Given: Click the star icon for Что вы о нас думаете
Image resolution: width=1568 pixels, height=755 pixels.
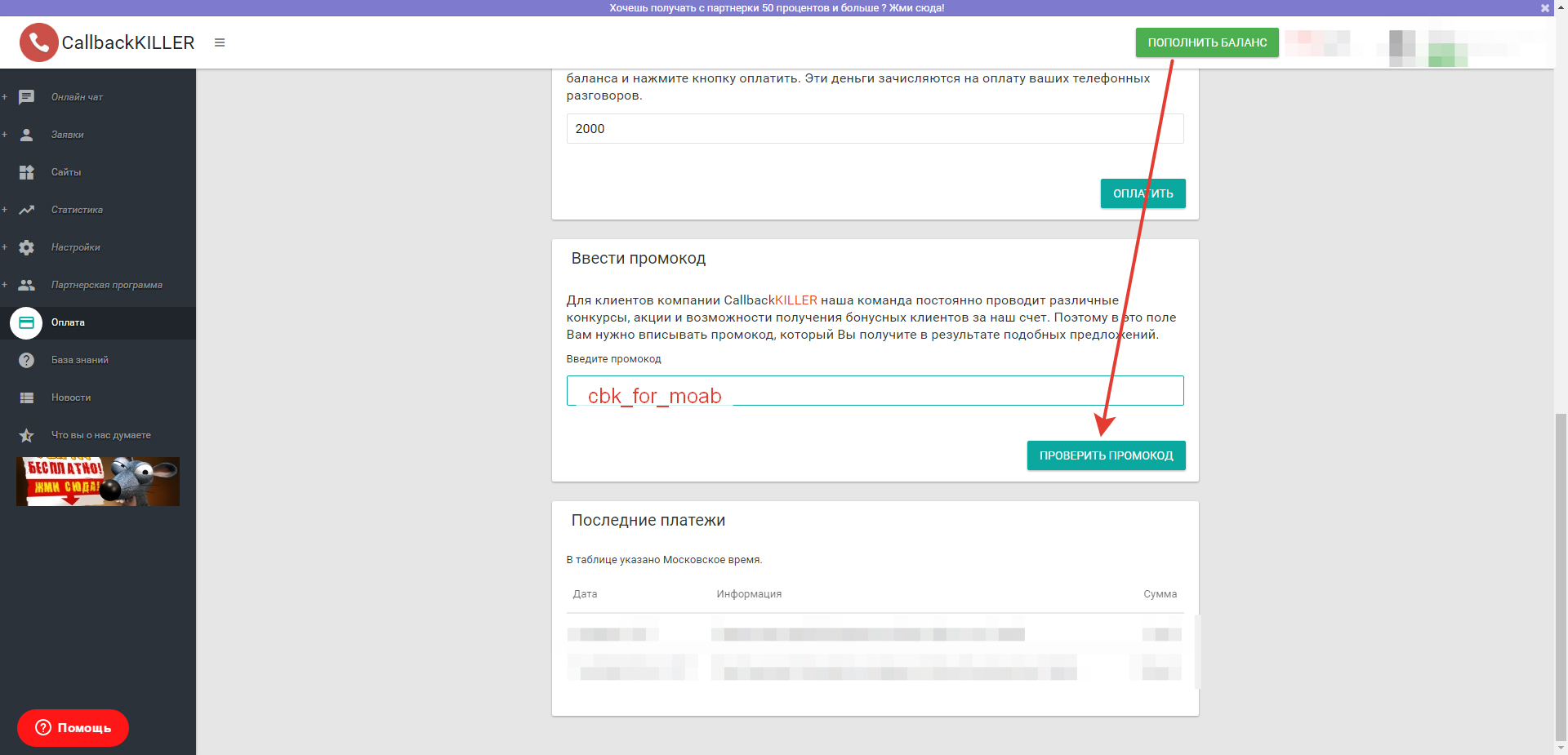Looking at the screenshot, I should click(x=26, y=435).
